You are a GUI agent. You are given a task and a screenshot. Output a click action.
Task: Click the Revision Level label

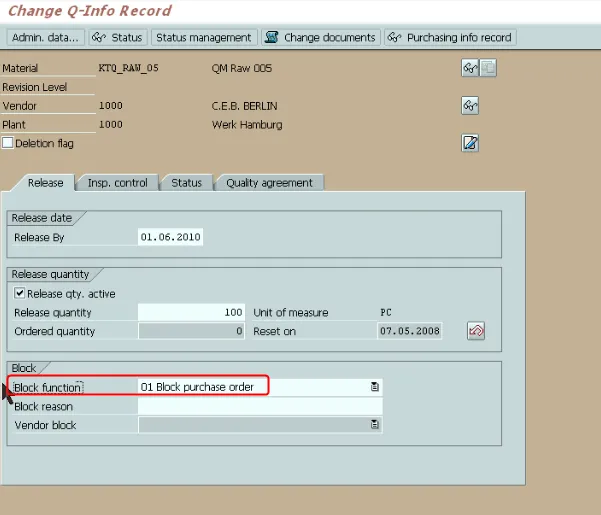34,87
